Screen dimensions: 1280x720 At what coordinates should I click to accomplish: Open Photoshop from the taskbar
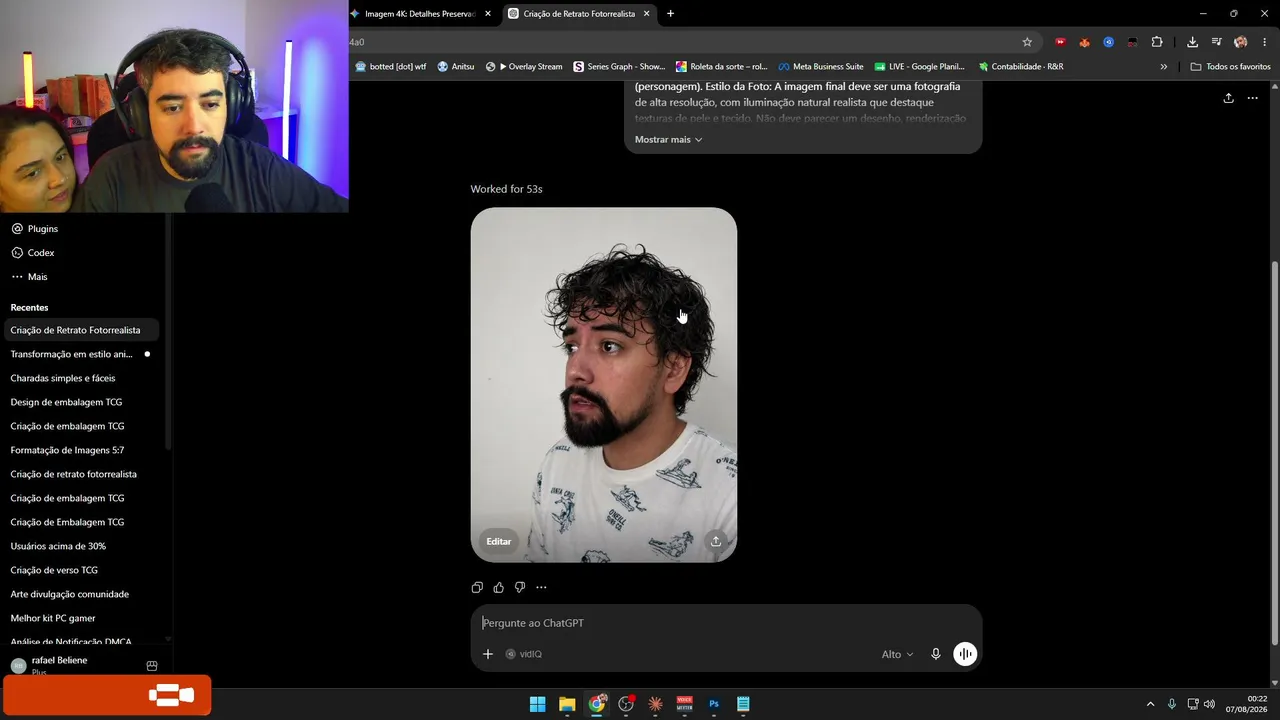point(714,704)
